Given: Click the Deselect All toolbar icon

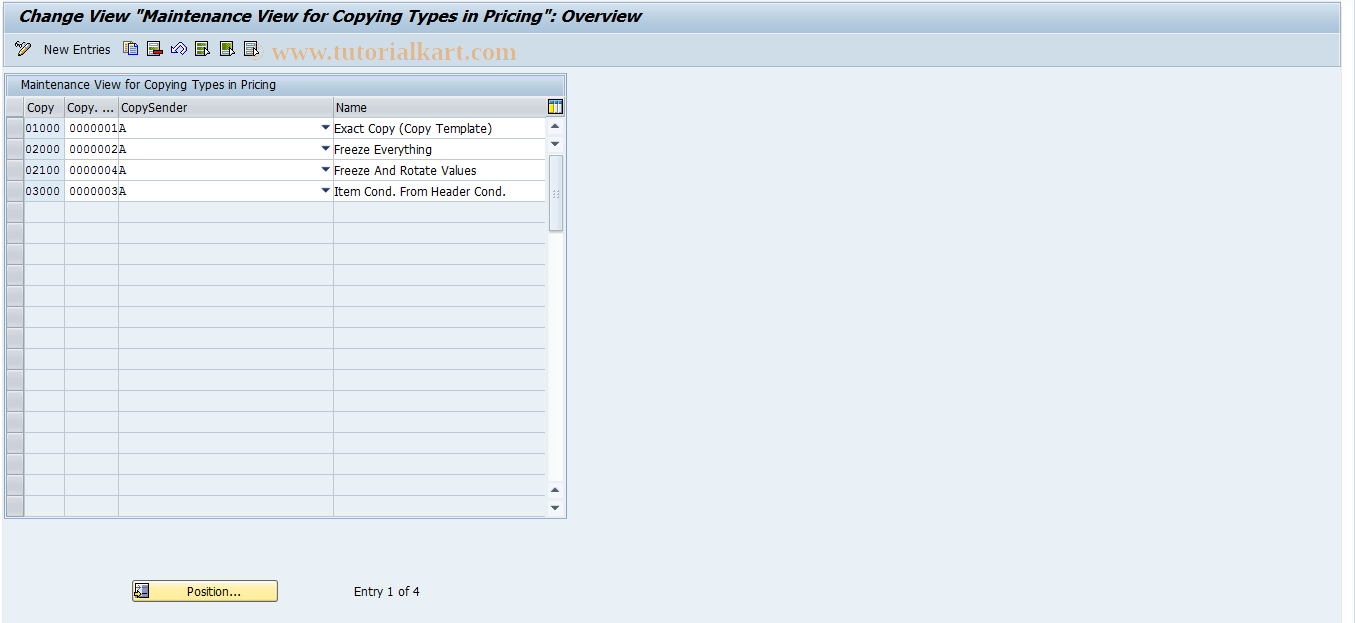Looking at the screenshot, I should [251, 48].
